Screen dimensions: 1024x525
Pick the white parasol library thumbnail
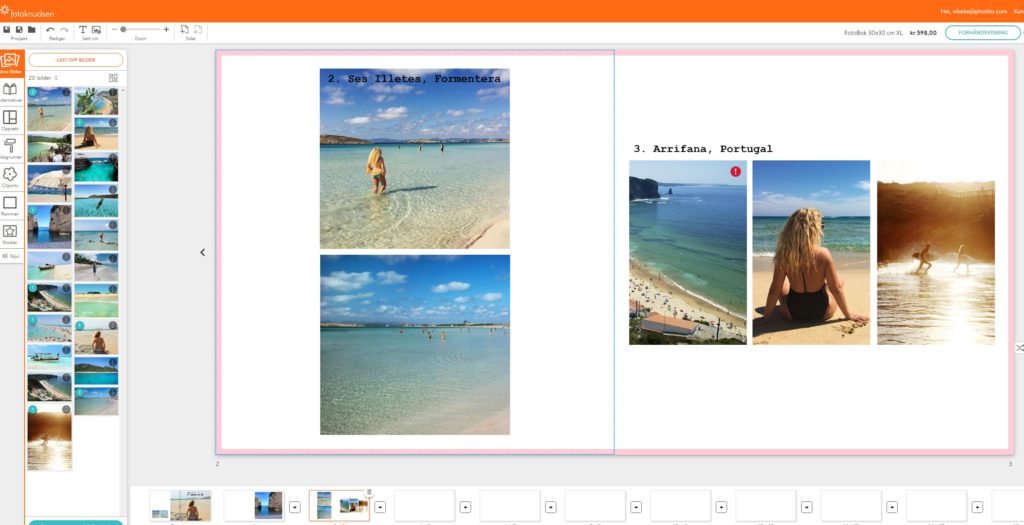[50, 182]
